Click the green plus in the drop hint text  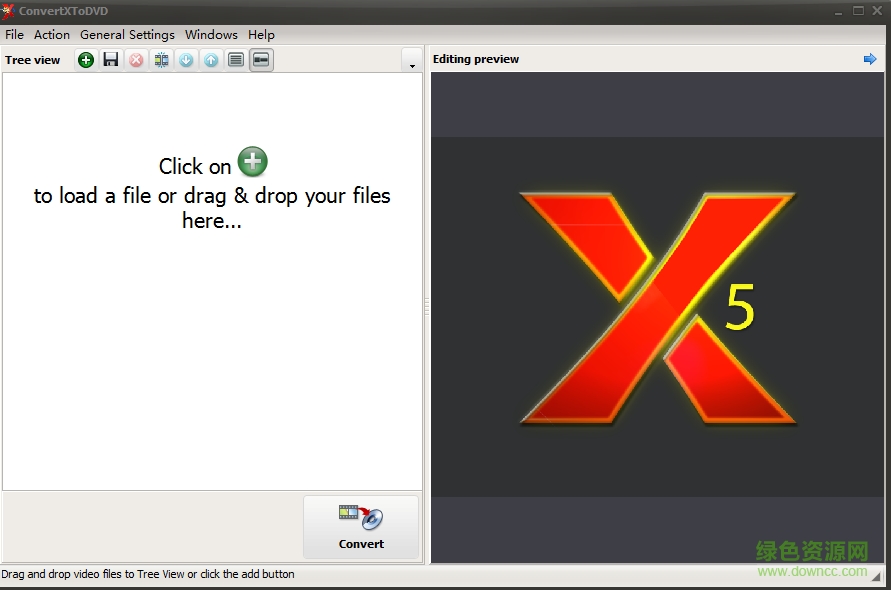coord(252,162)
